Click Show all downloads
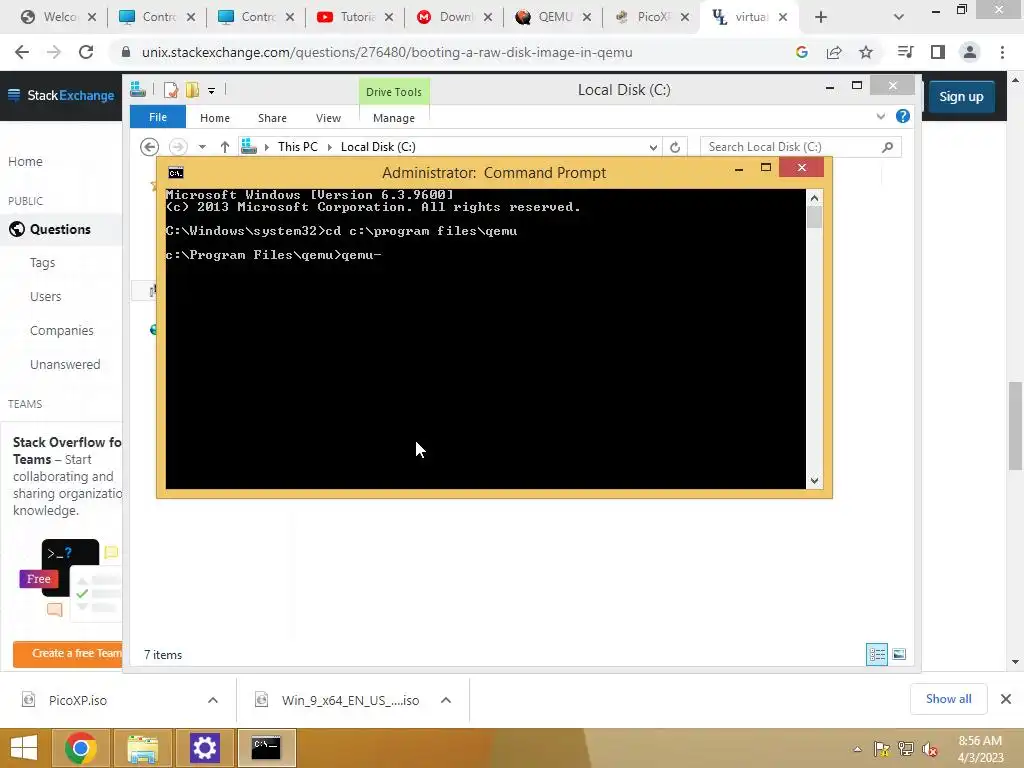The height and width of the screenshot is (768, 1024). tap(948, 699)
